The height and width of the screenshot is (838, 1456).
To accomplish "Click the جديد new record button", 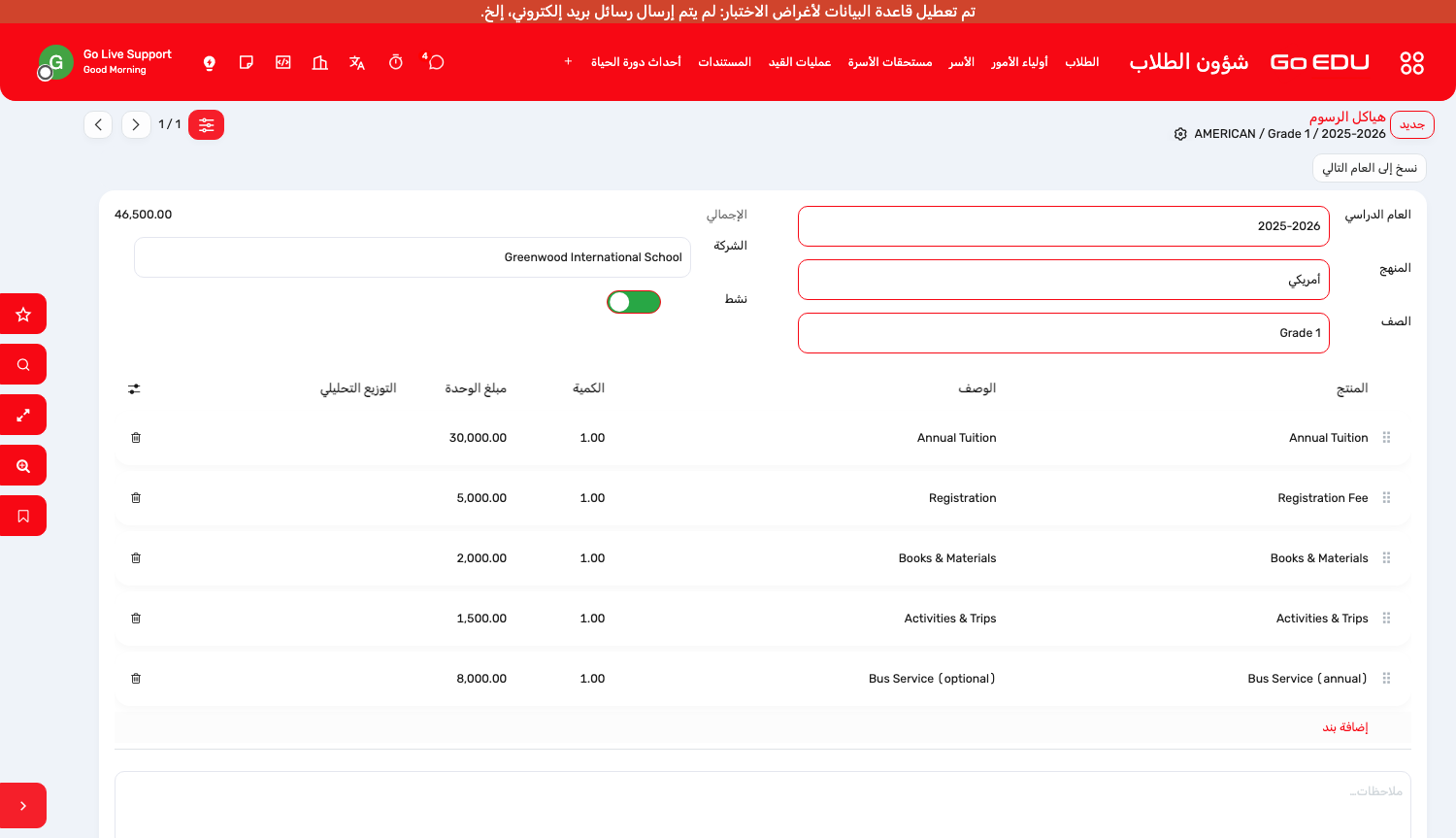I will 1412,124.
